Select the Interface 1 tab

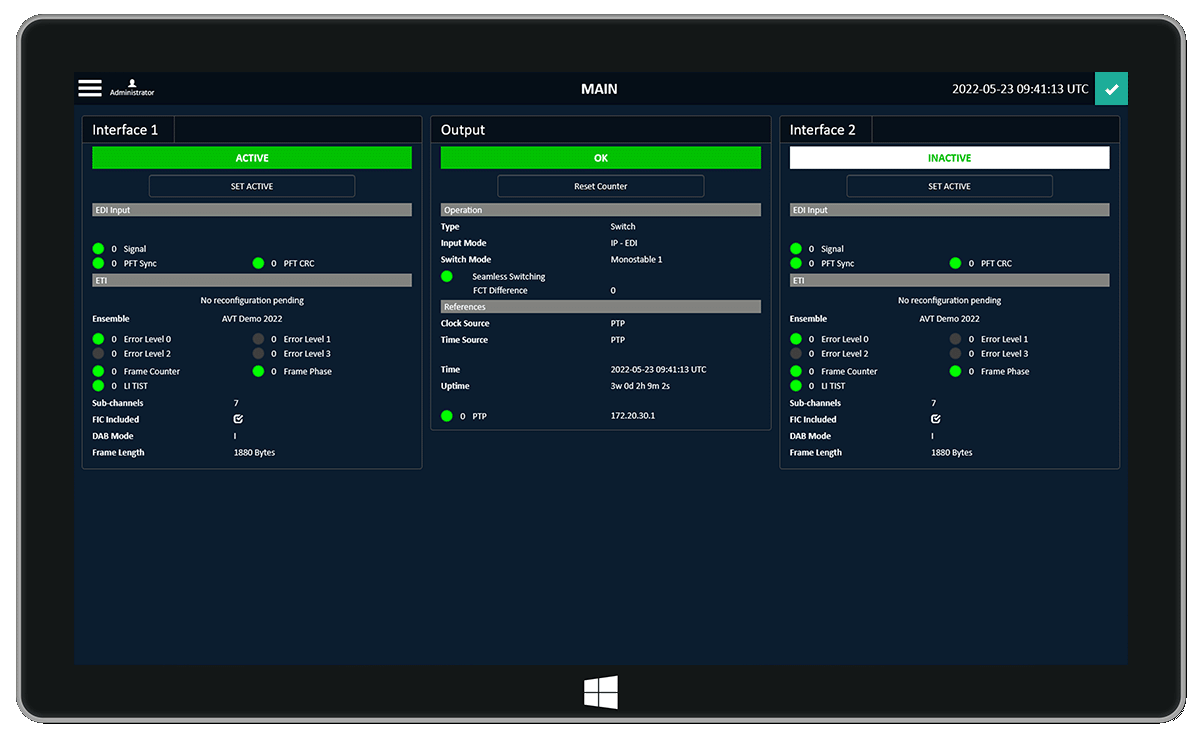pyautogui.click(x=126, y=130)
